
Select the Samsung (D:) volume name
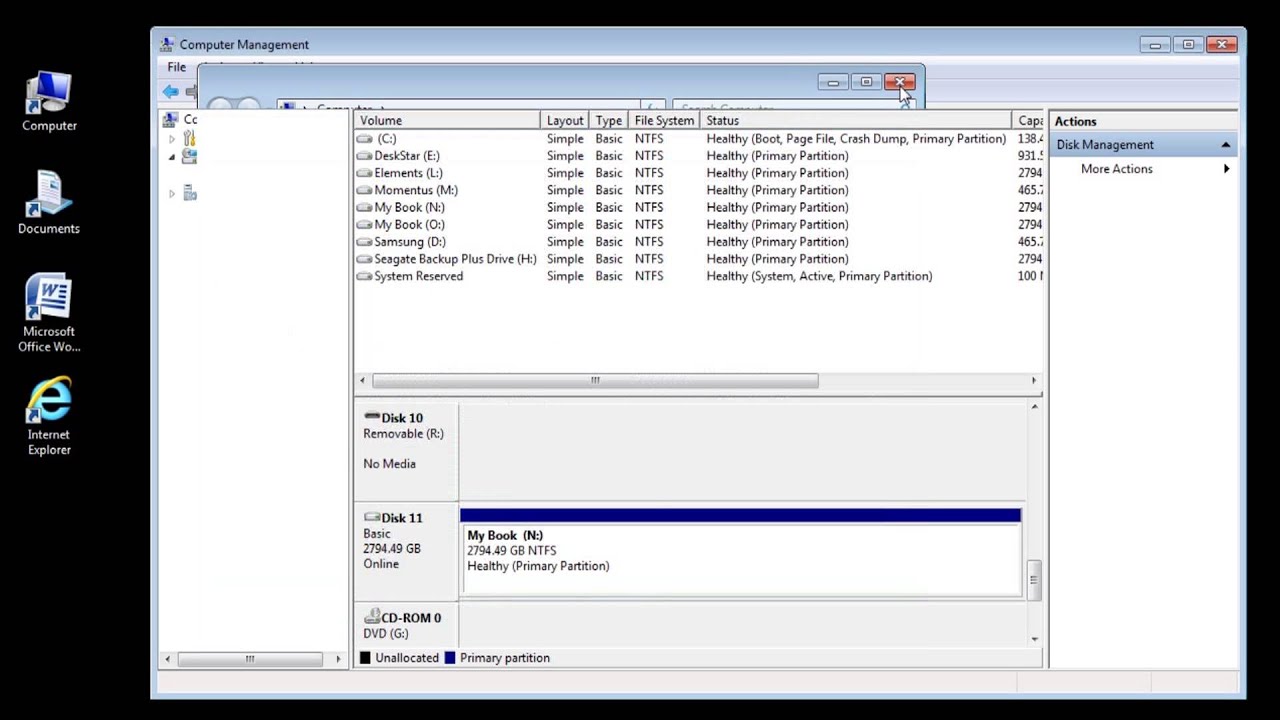[x=409, y=242]
